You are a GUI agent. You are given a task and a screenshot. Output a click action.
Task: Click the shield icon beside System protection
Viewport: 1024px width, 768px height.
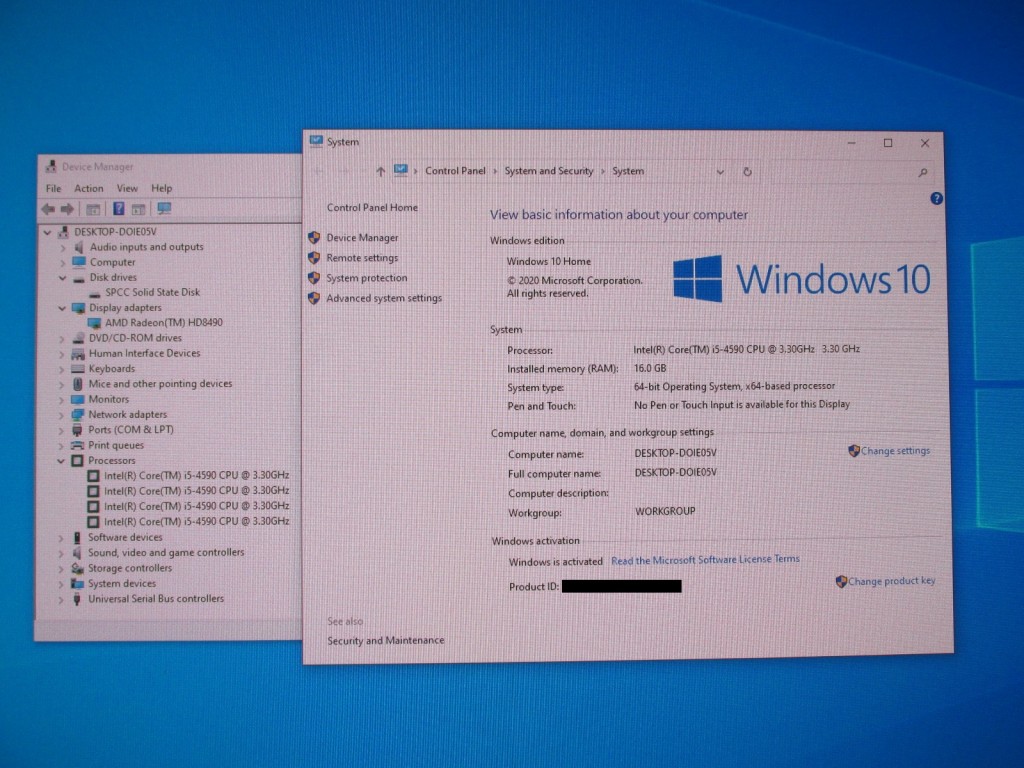[314, 278]
